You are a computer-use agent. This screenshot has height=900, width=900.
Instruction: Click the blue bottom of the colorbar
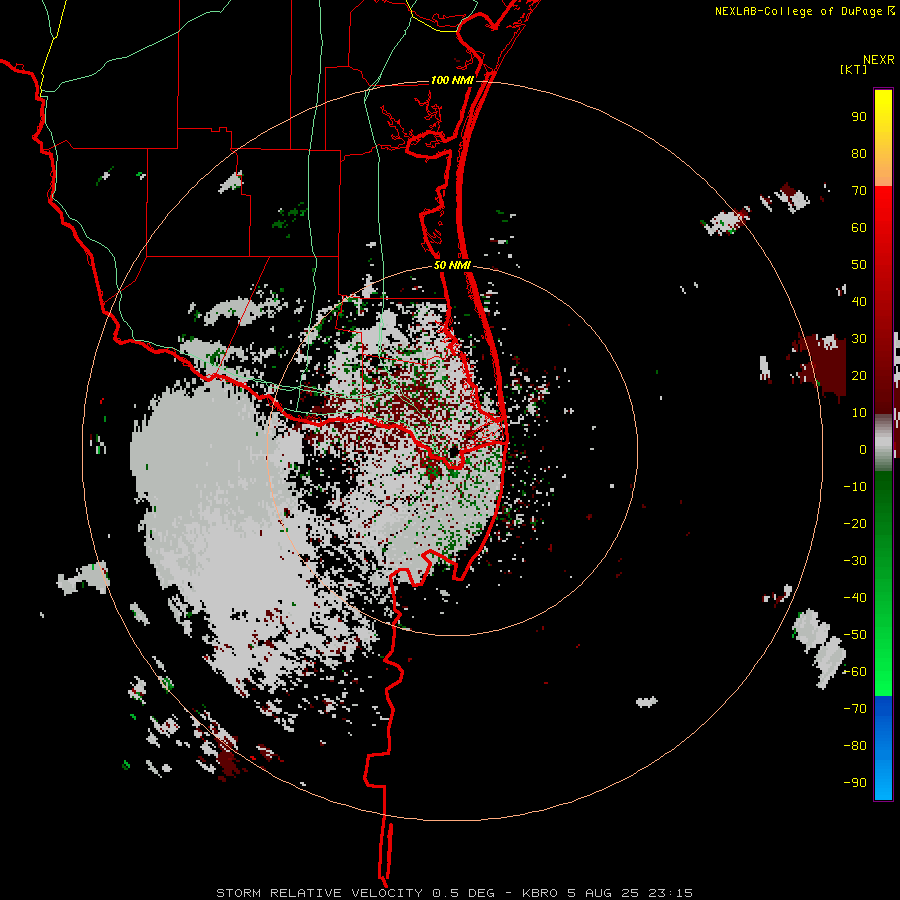(883, 748)
